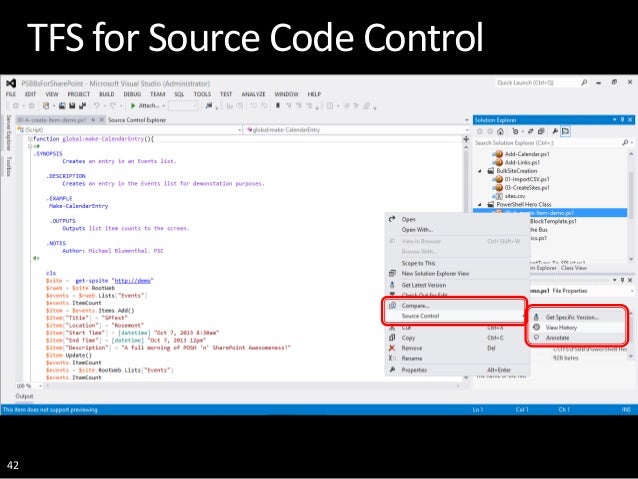Viewport: 638px width, 479px height.
Task: Select 01-ImportCSV.ps1 file
Action: [x=527, y=179]
